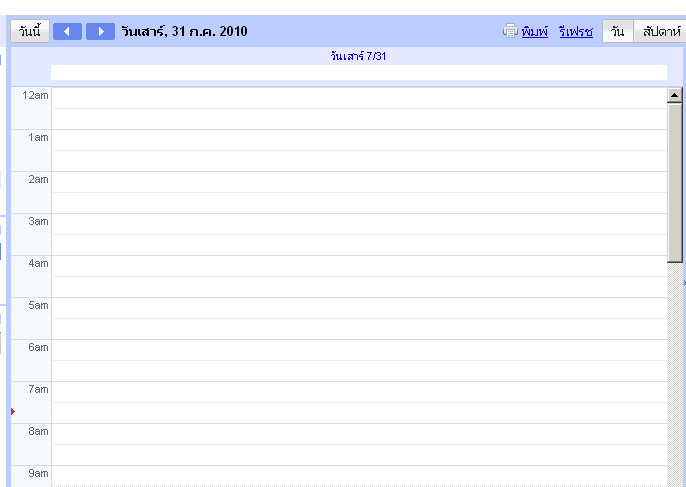Click the 4am time slot row
The image size is (686, 487).
coord(359,277)
